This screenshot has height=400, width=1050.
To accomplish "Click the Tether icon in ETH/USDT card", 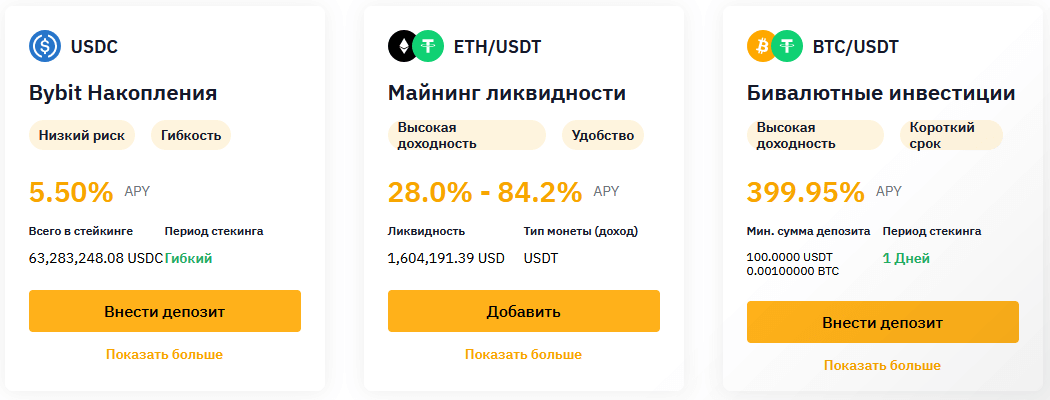I will coord(429,46).
